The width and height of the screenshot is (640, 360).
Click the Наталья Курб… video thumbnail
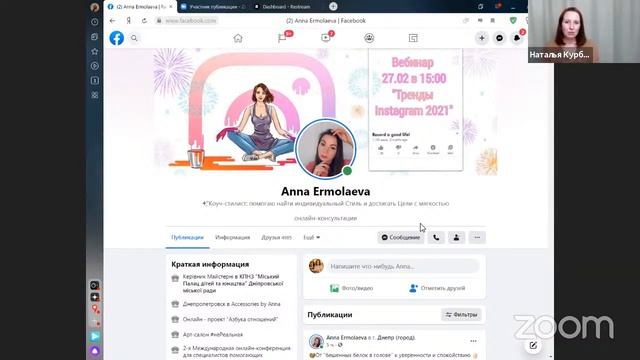(584, 31)
